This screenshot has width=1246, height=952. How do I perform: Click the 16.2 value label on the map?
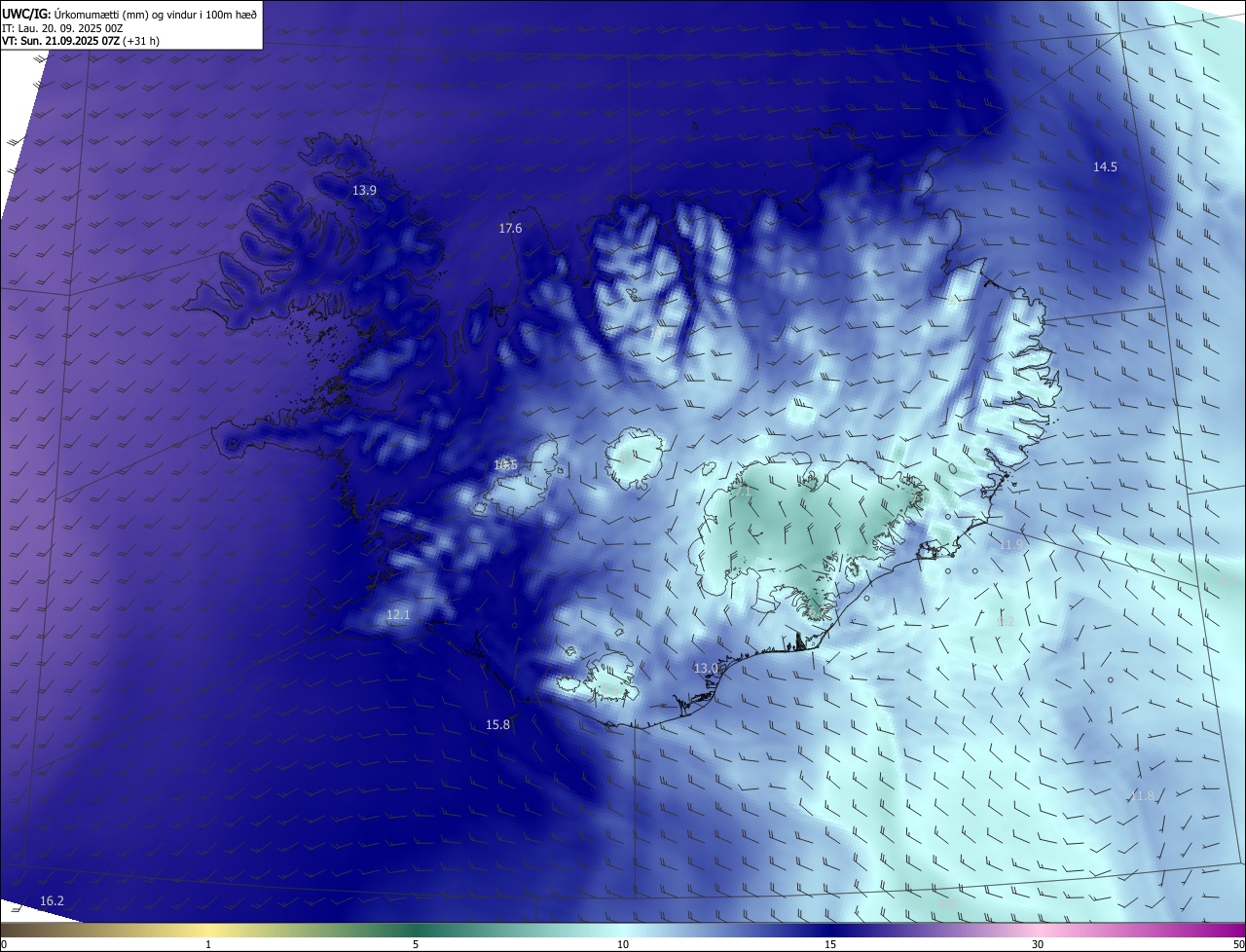[52, 901]
